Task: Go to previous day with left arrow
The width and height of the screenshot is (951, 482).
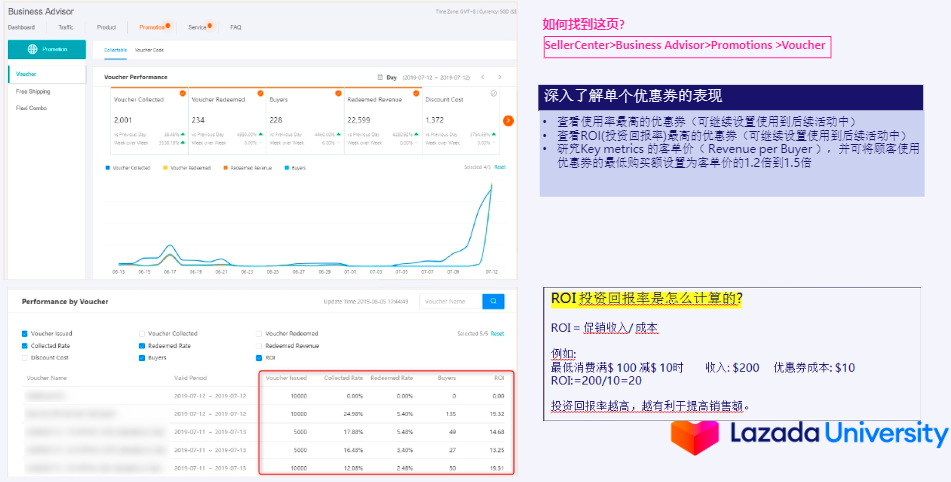Action: 483,77
